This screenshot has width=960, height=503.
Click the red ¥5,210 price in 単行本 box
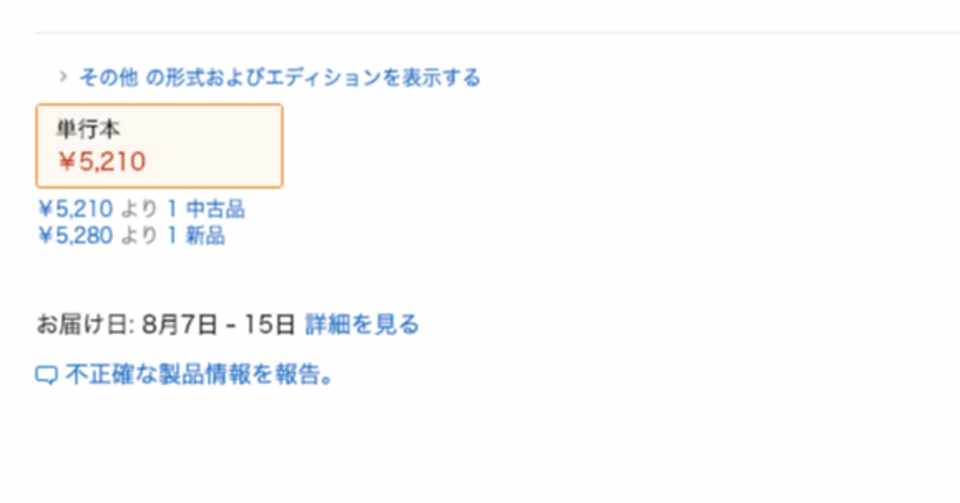coord(102,162)
